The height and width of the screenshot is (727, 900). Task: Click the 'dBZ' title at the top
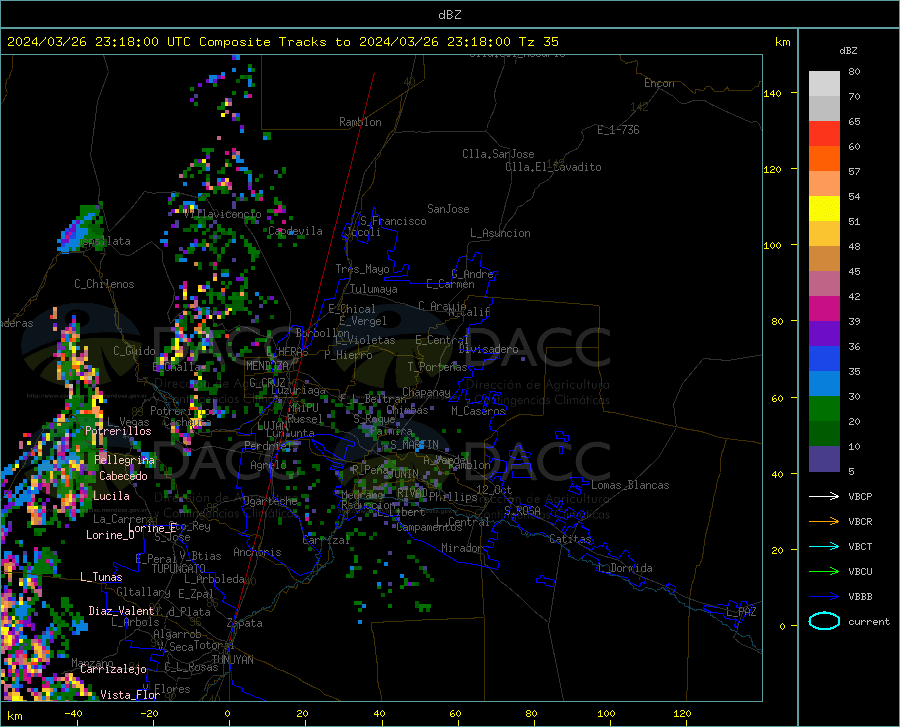(x=449, y=15)
